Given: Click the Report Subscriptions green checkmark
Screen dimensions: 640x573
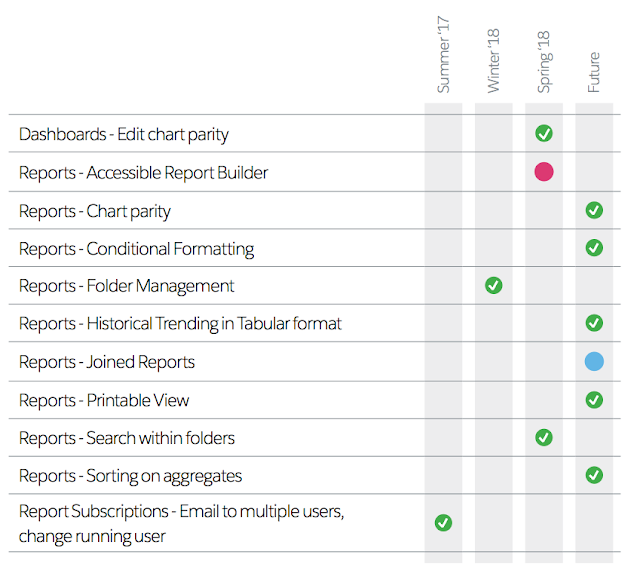Looking at the screenshot, I should (443, 522).
